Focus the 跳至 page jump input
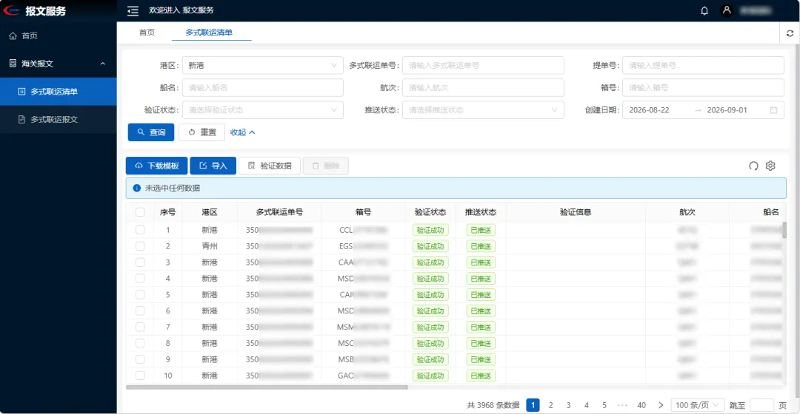The width and height of the screenshot is (800, 414). [761, 405]
